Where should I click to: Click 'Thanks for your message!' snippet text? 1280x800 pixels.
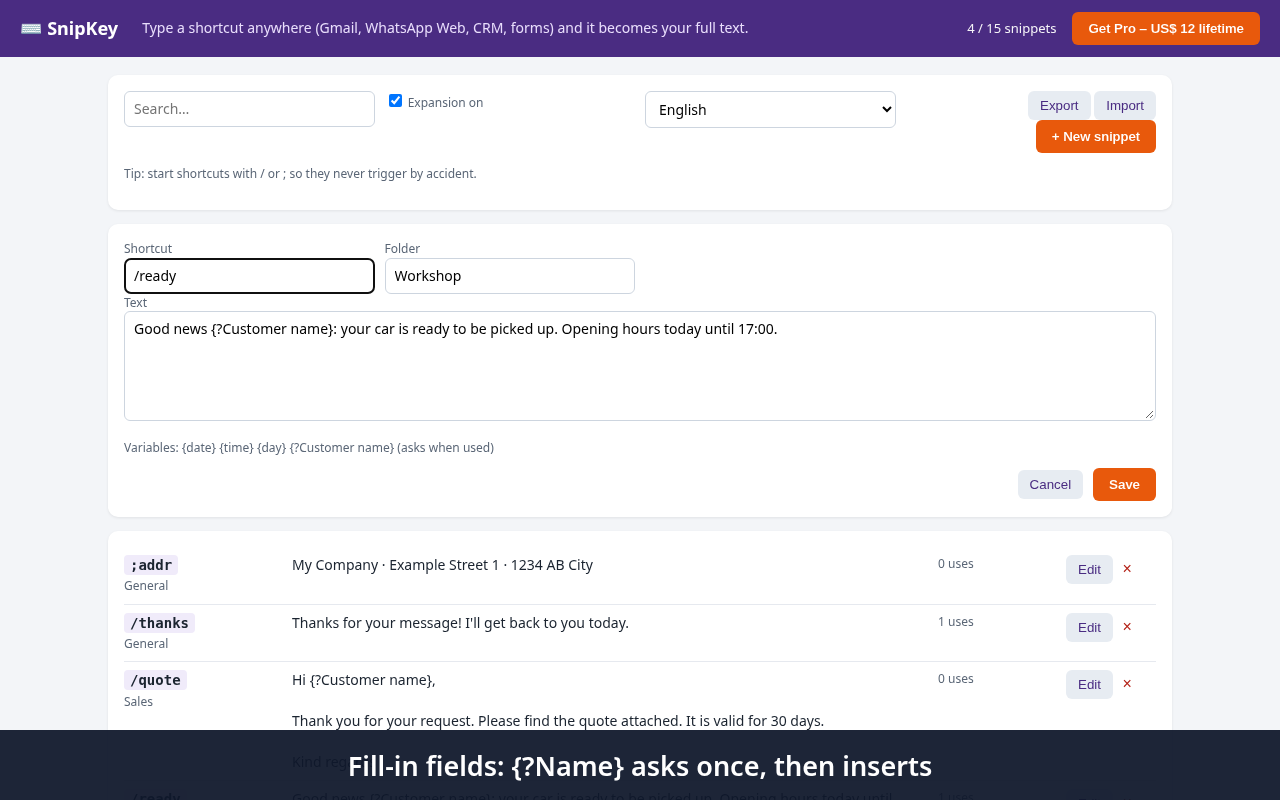[x=460, y=623]
